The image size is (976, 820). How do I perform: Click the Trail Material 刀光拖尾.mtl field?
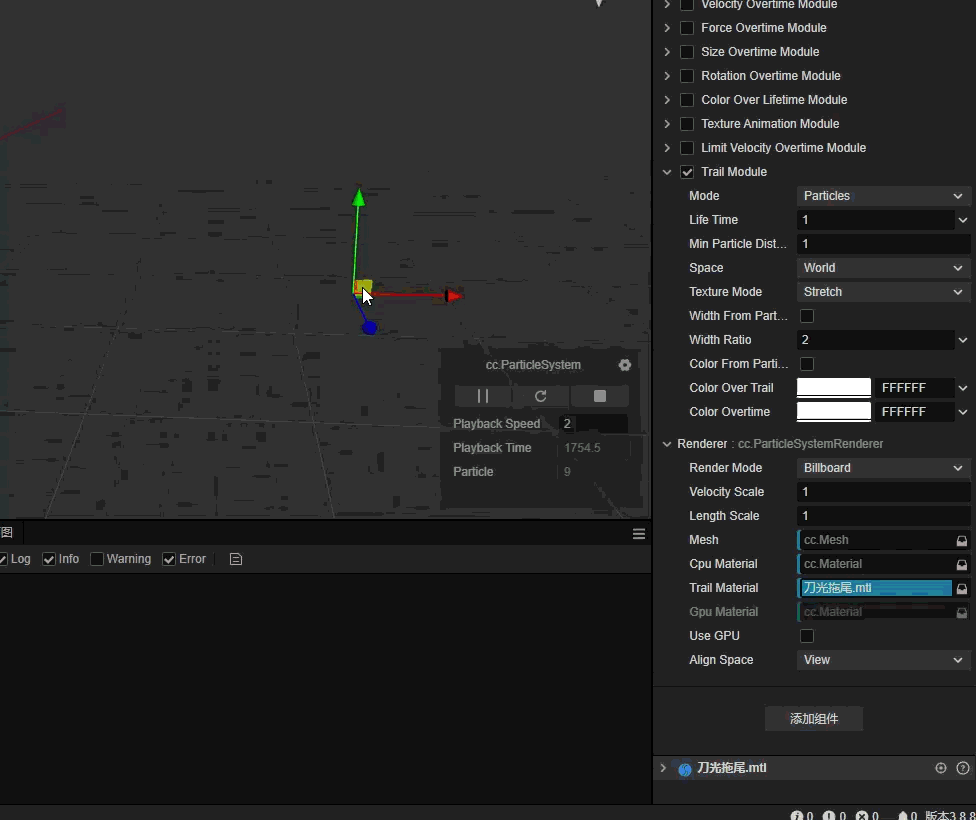coord(875,588)
